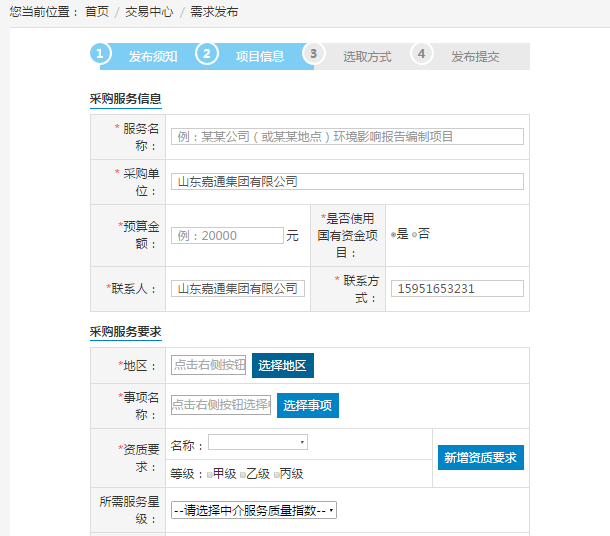Screen dimensions: 610x536
Task: Focus the 服务名称 input field
Action: pyautogui.click(x=346, y=137)
